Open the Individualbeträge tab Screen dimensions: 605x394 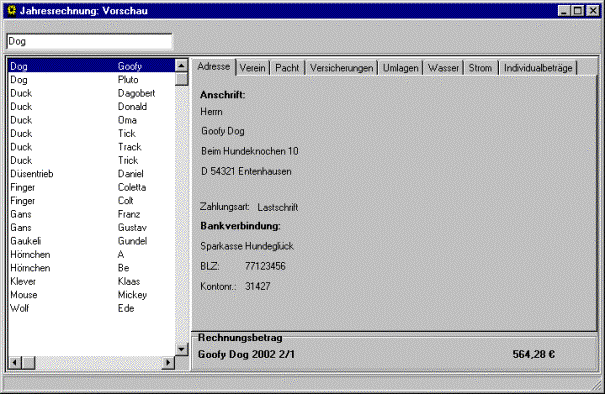point(538,68)
